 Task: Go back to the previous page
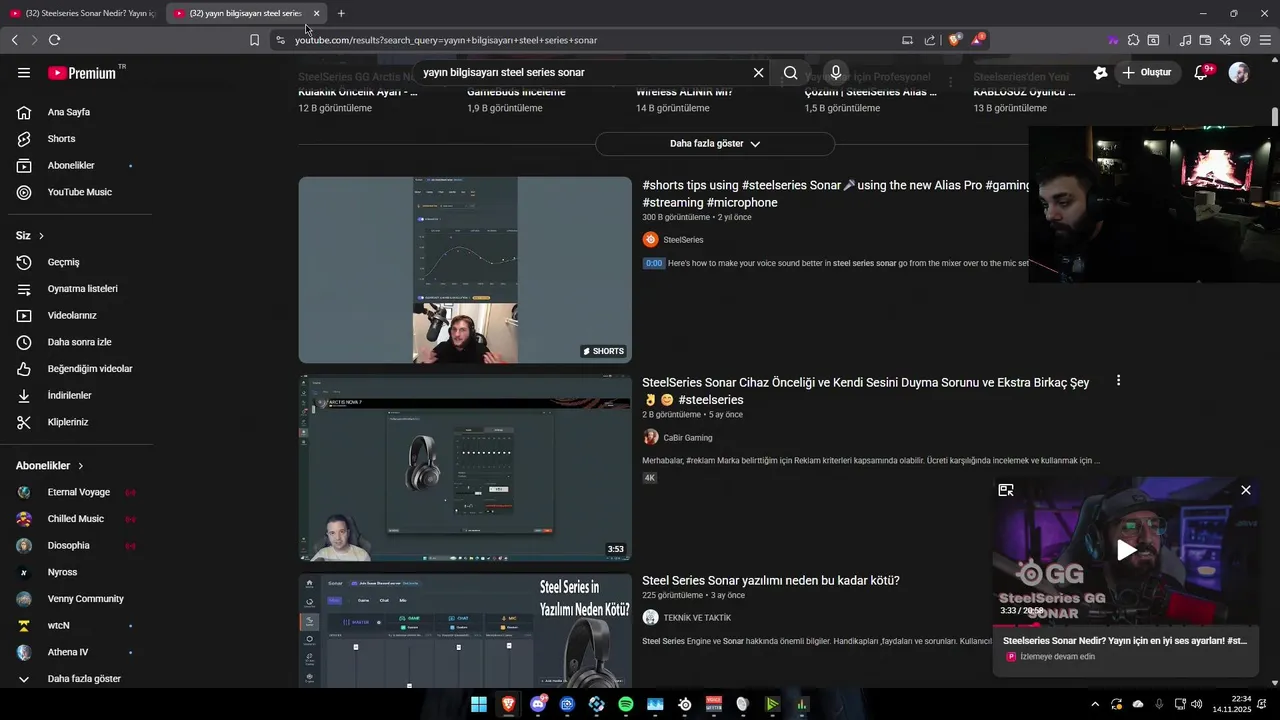(x=14, y=40)
